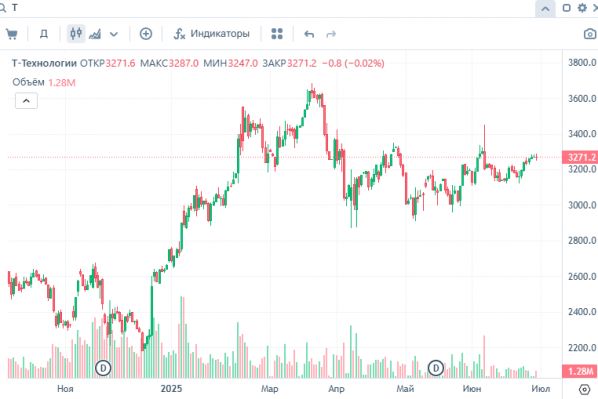Open the settings gear at top right

pos(582,8)
